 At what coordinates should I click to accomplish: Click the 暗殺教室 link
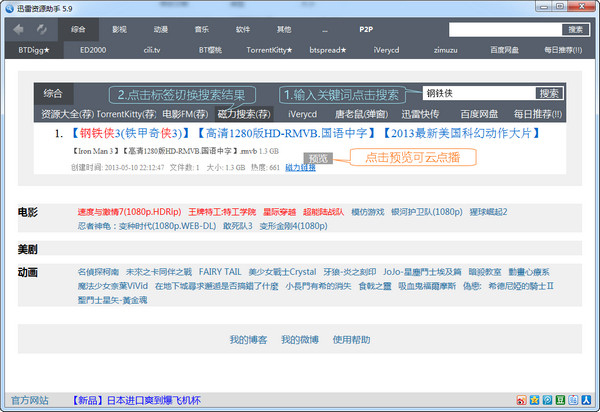[485, 272]
